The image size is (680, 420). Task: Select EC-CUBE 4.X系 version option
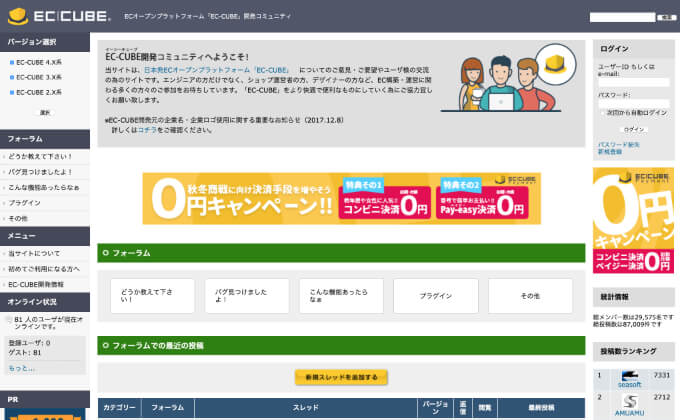coord(39,62)
